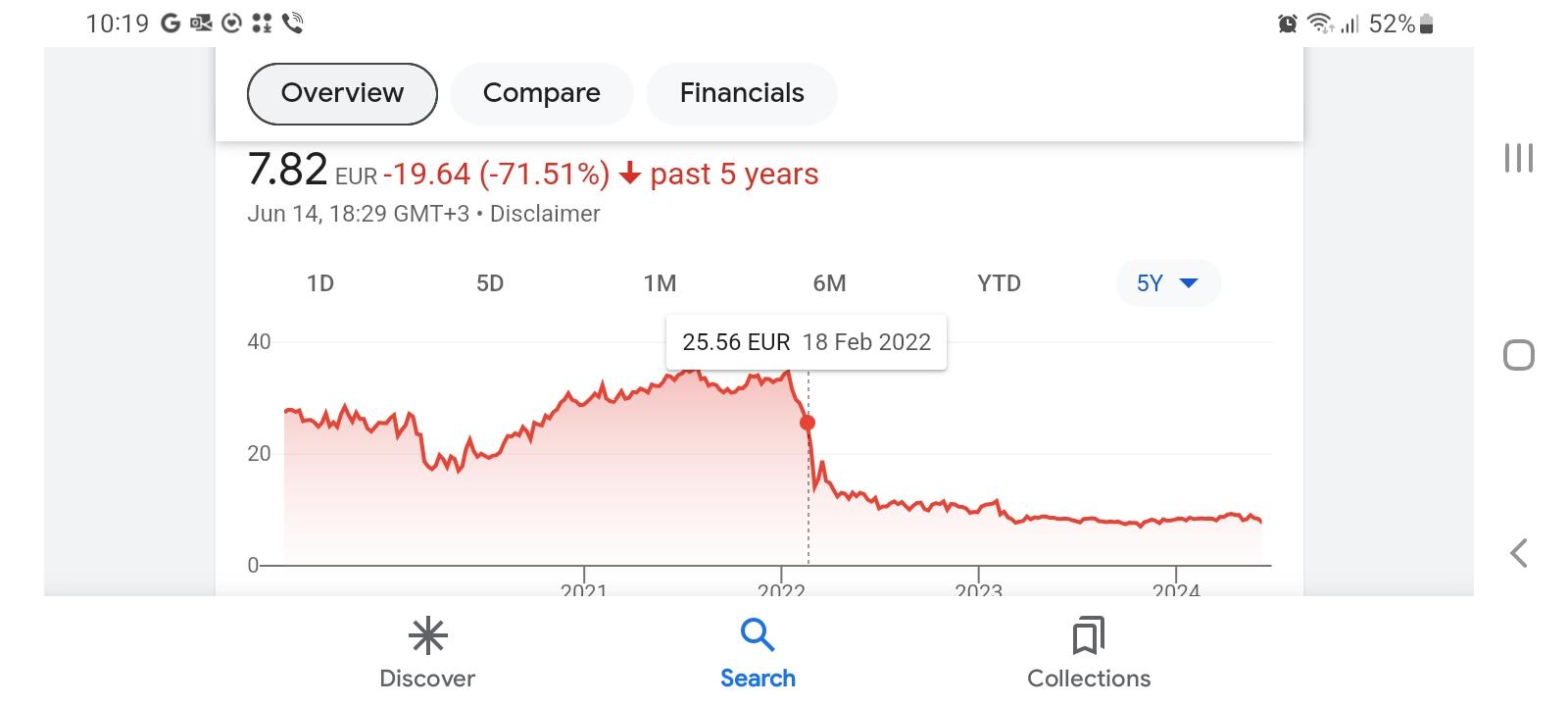This screenshot has height=706, width=1568.
Task: Choose the 6M chart range
Action: click(829, 283)
